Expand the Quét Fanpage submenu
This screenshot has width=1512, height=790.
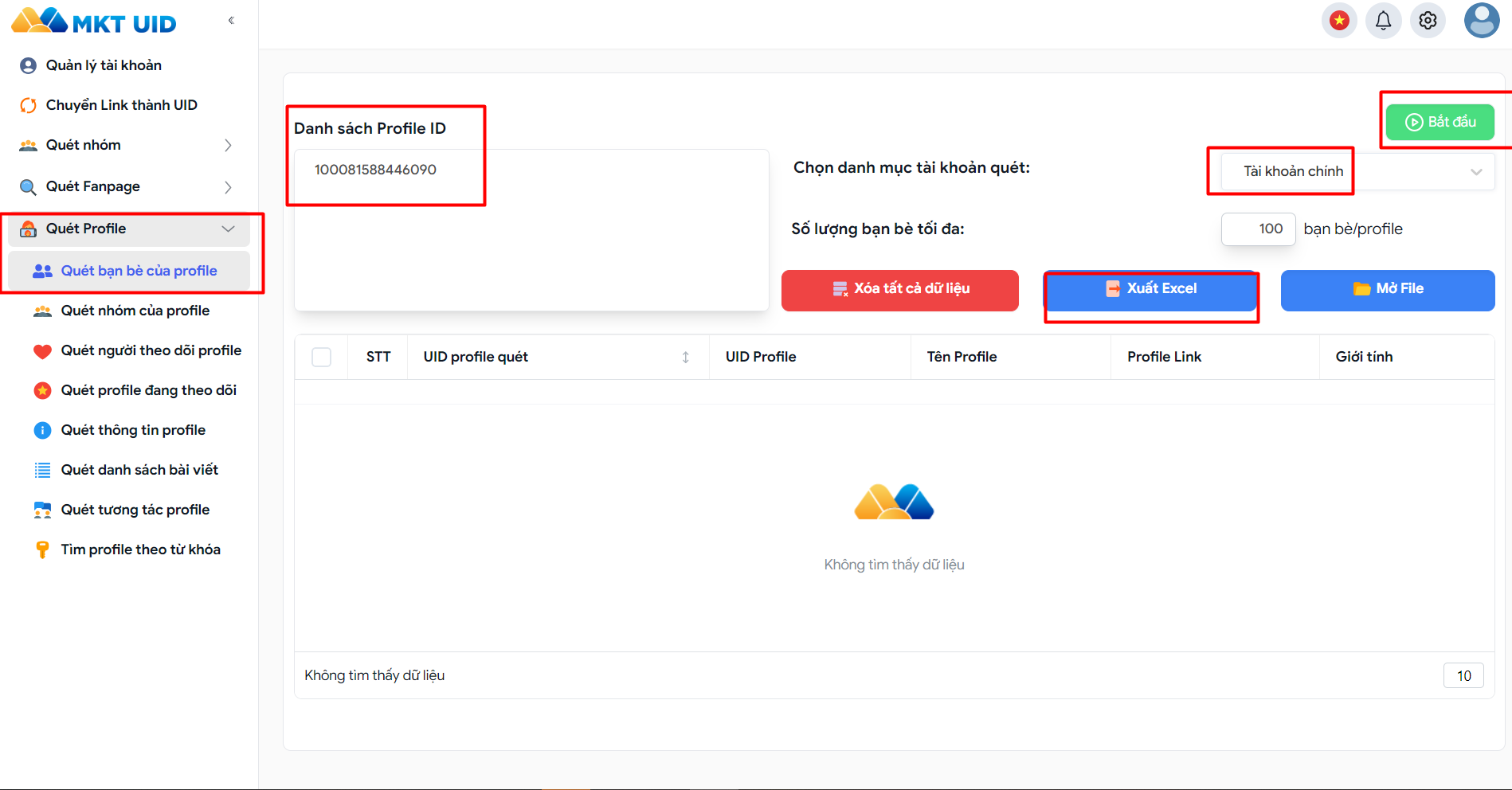(228, 187)
